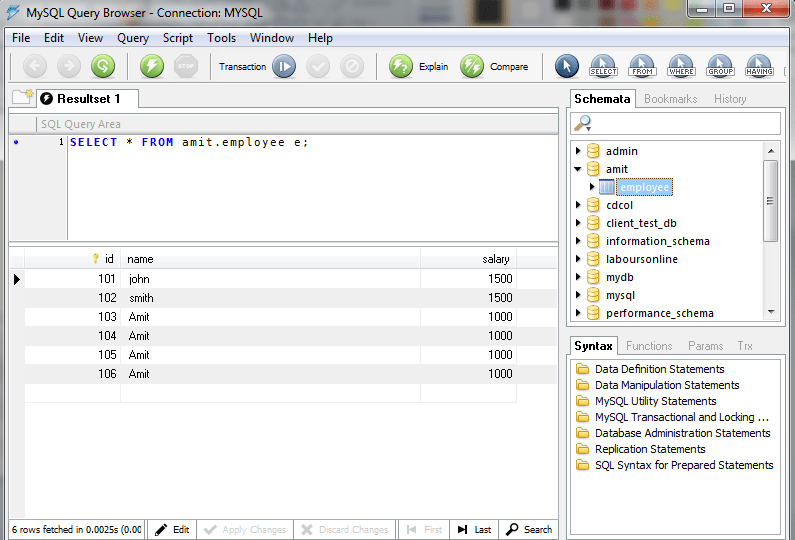
Task: Sort by the name column header
Action: 270,259
